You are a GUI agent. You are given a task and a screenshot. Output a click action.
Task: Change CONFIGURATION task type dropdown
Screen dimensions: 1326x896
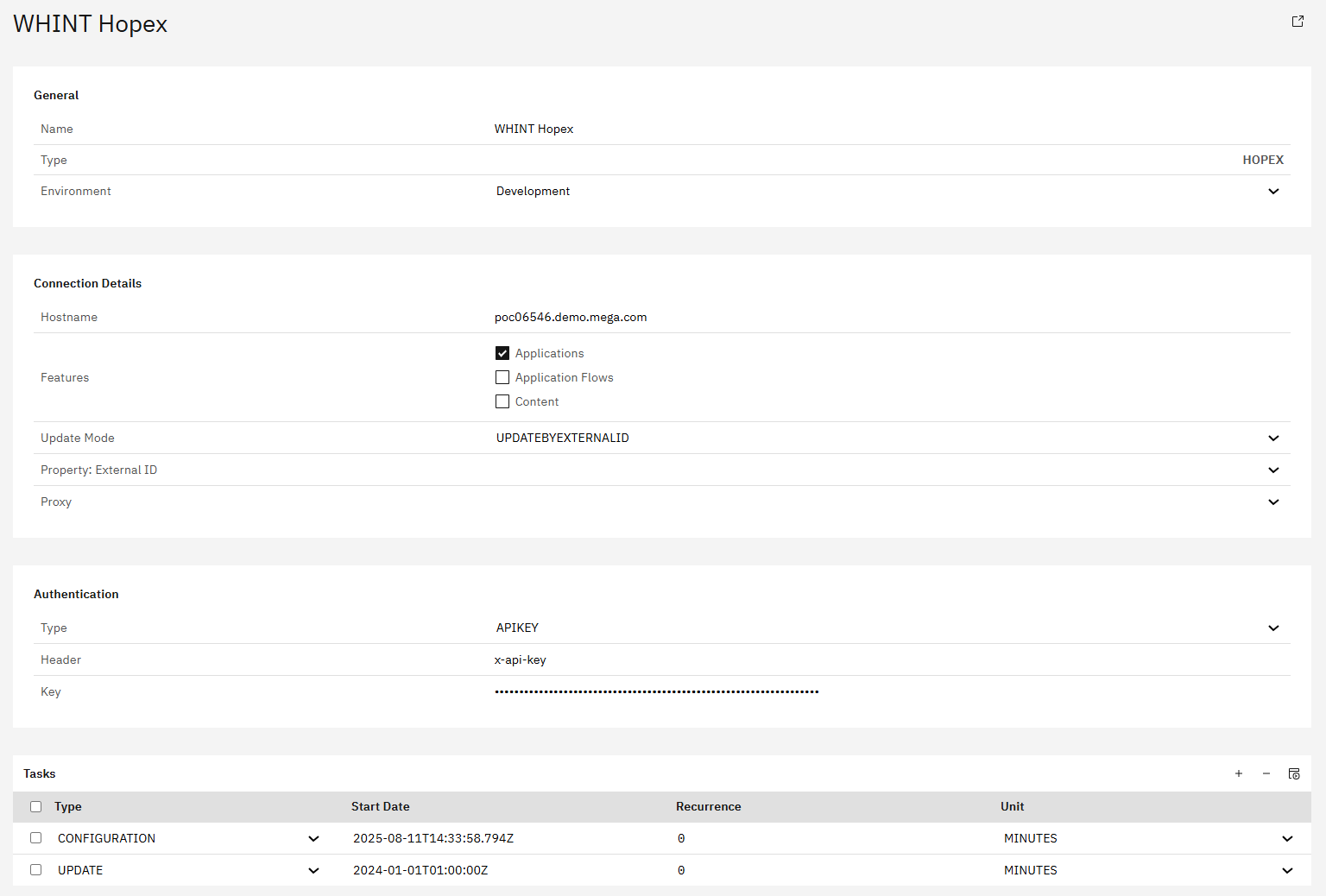pos(188,838)
